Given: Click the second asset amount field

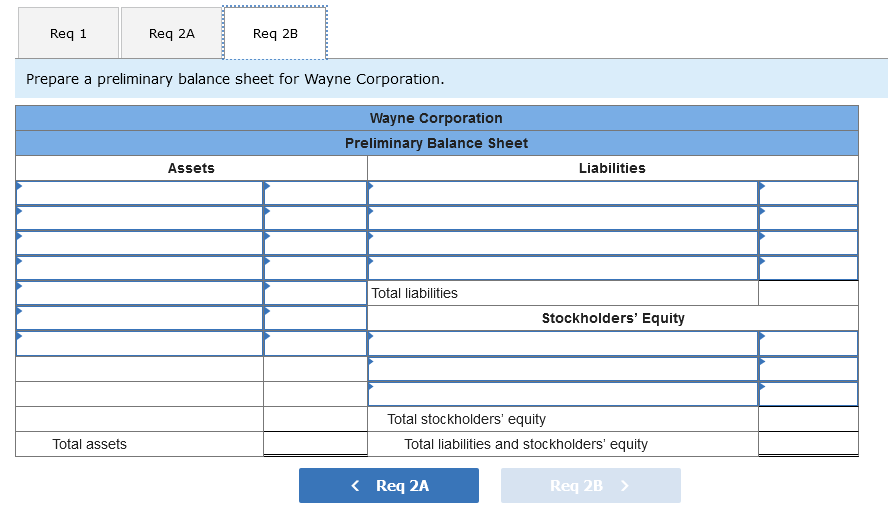Looking at the screenshot, I should pyautogui.click(x=315, y=218).
